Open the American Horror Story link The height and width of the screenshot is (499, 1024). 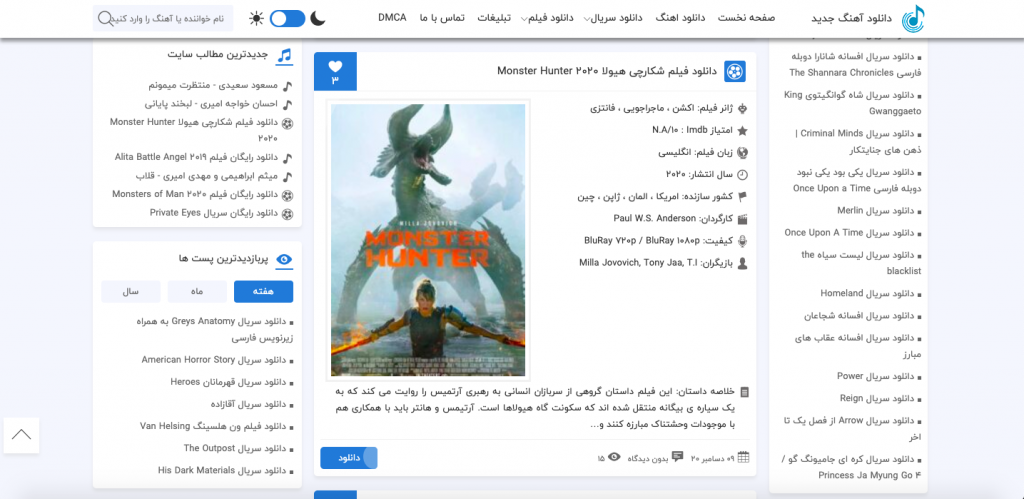click(x=214, y=360)
